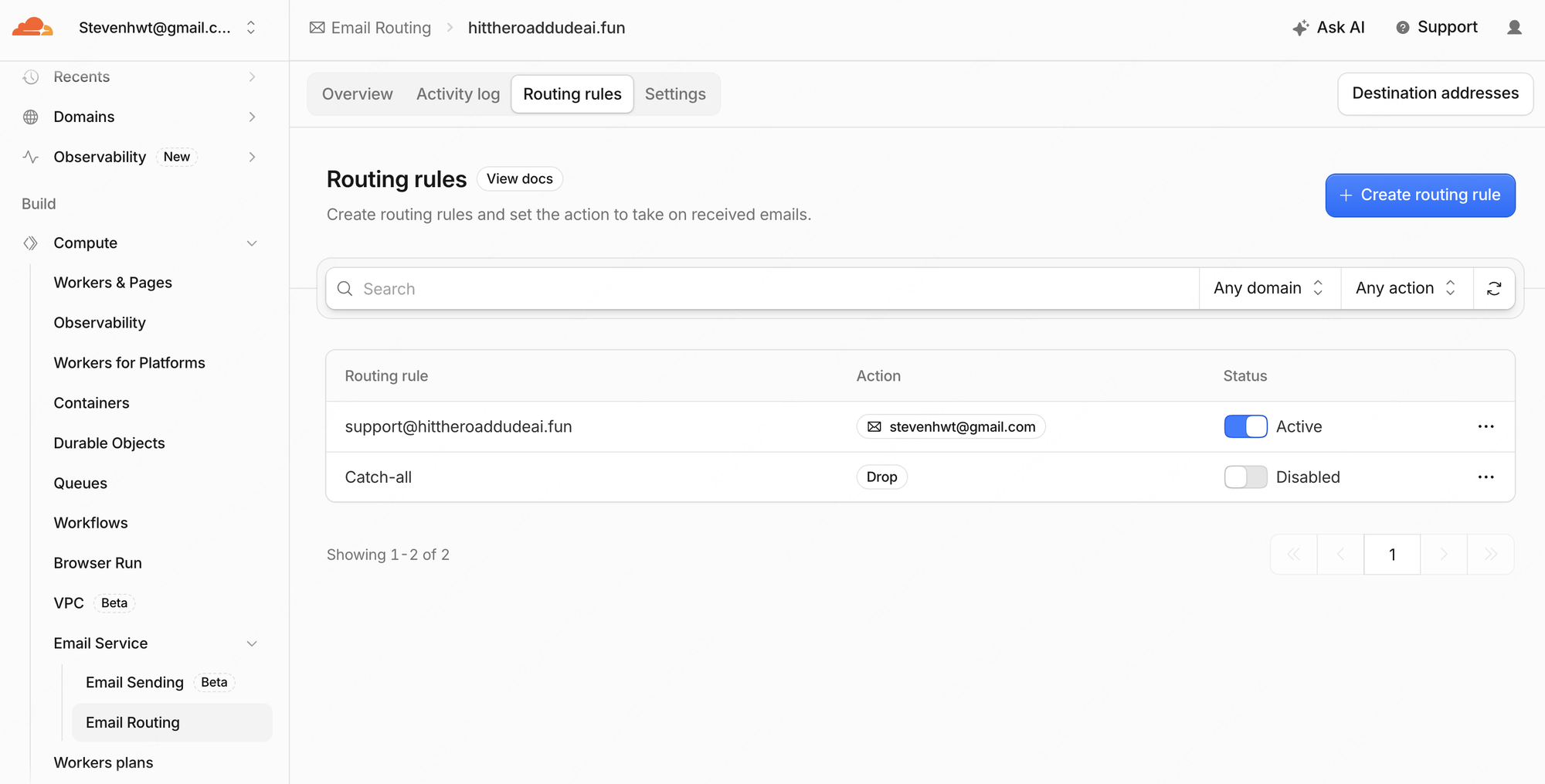Click the Observability pulse icon

31,157
